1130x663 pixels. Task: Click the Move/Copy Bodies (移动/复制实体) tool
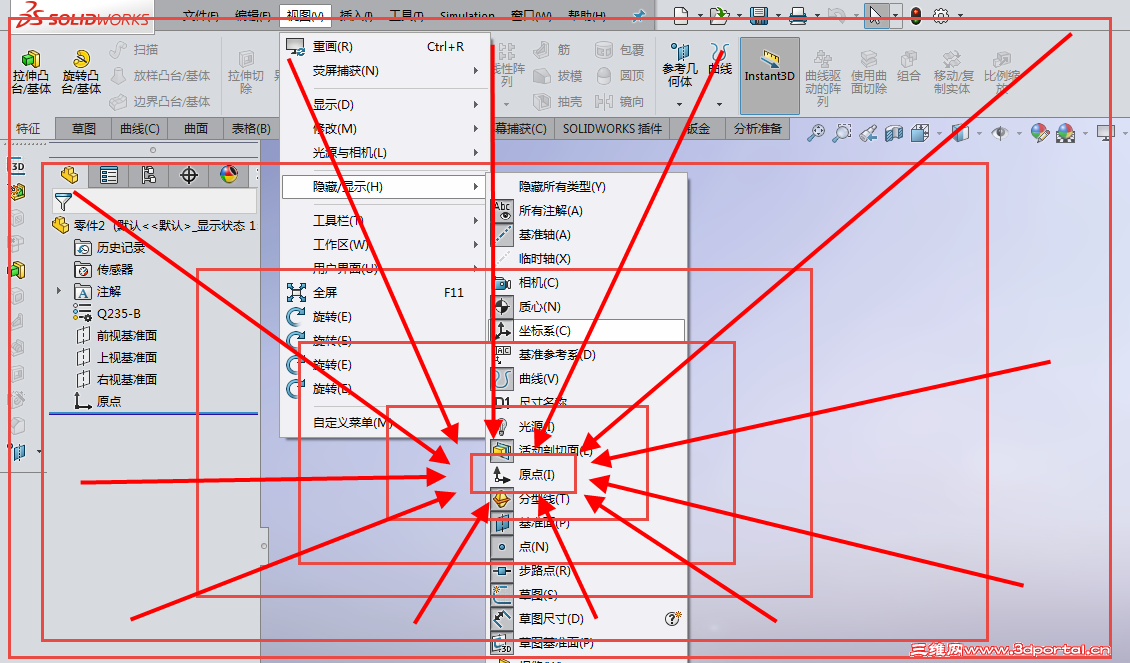click(953, 72)
